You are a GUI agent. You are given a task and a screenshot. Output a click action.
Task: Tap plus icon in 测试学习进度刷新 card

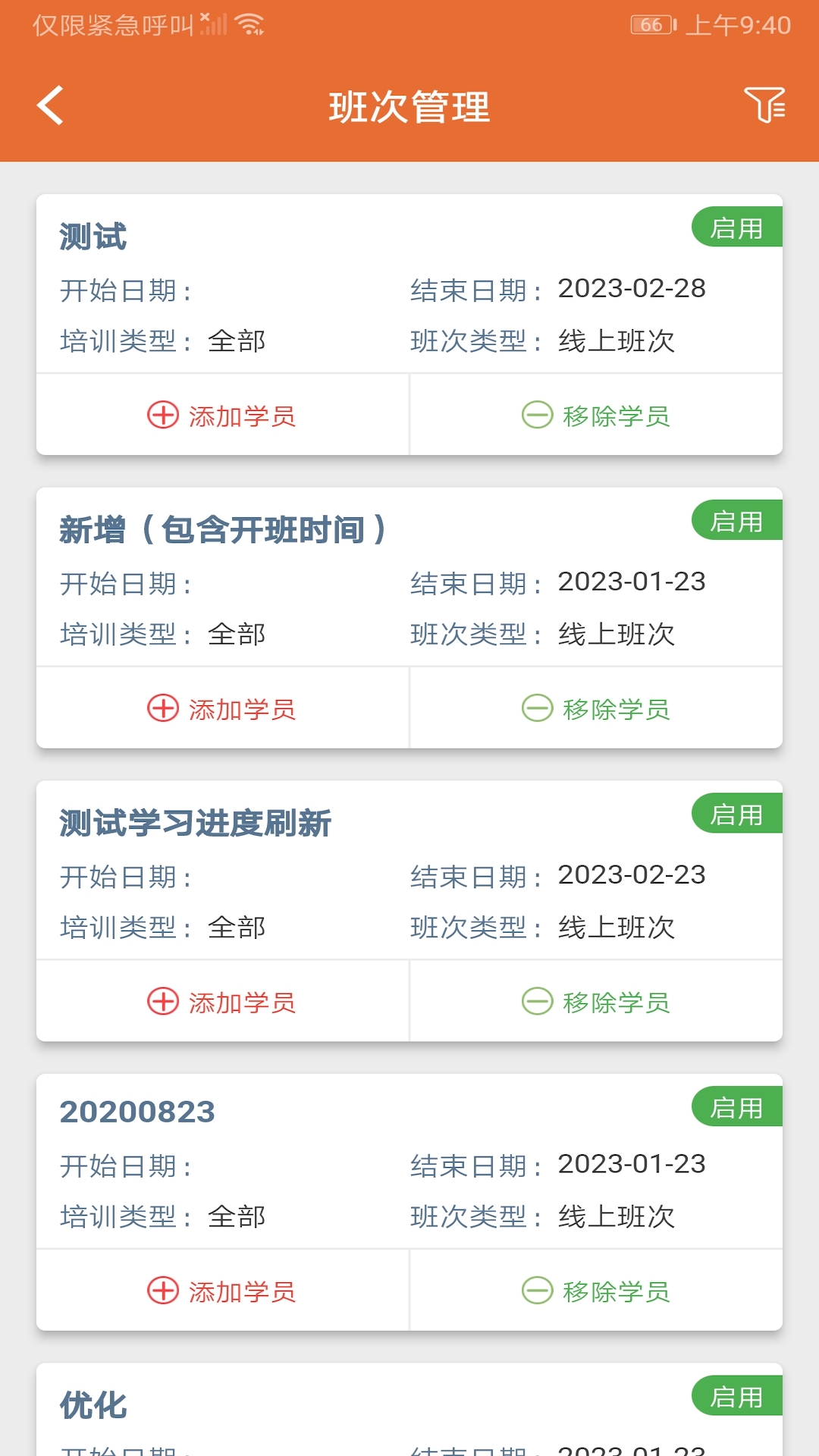(x=162, y=1001)
